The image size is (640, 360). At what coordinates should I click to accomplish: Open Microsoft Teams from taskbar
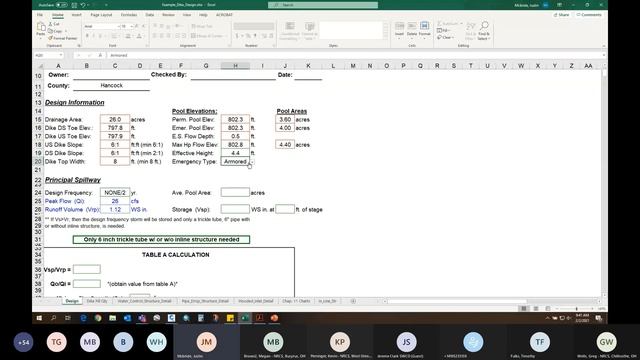[142, 318]
